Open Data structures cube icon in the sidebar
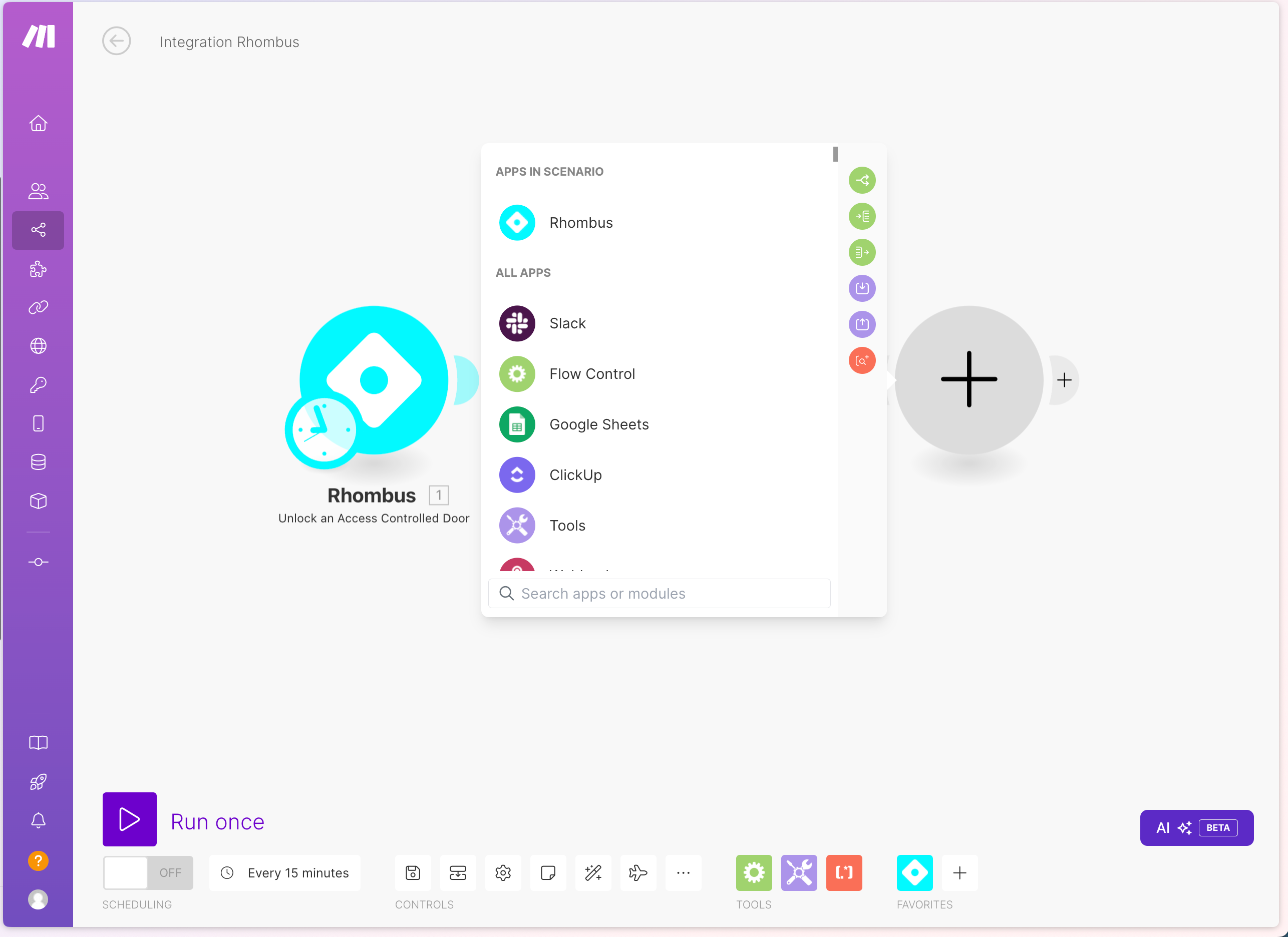1288x937 pixels. point(38,501)
